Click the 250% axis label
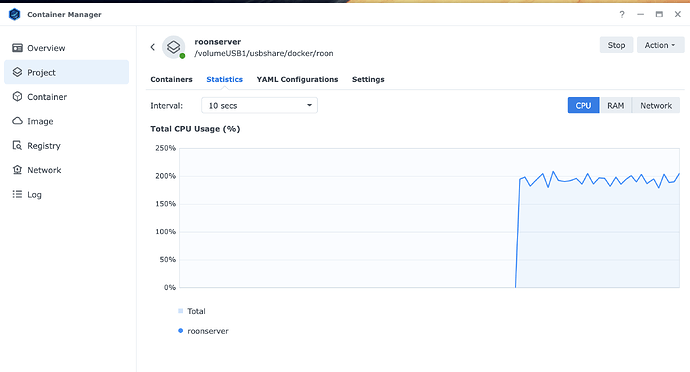 click(165, 148)
